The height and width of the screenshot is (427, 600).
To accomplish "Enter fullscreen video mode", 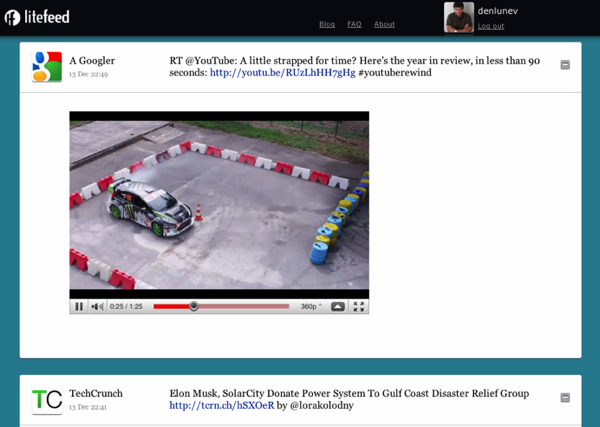I will [359, 307].
